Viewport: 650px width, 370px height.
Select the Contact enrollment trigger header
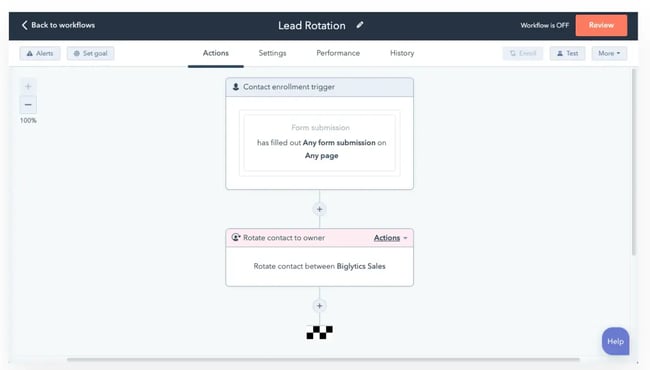(319, 87)
